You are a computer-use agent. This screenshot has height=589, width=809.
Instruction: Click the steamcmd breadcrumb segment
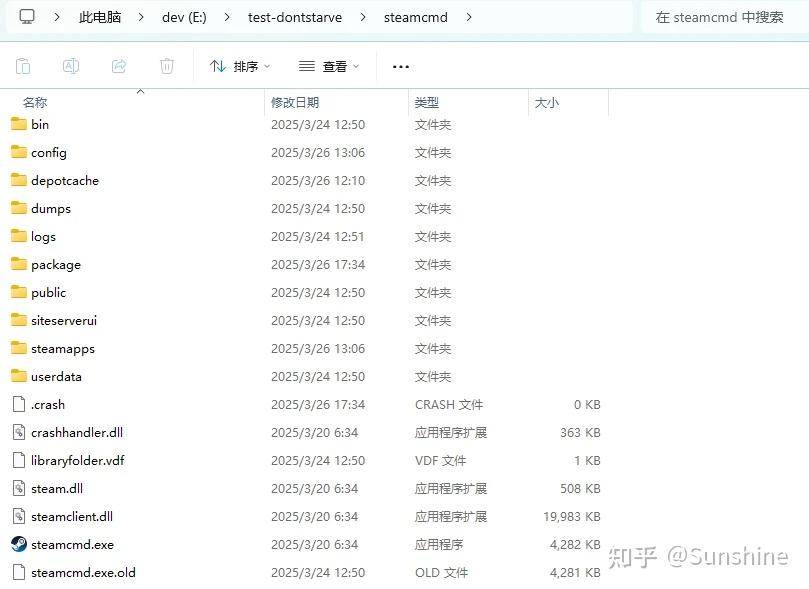415,17
